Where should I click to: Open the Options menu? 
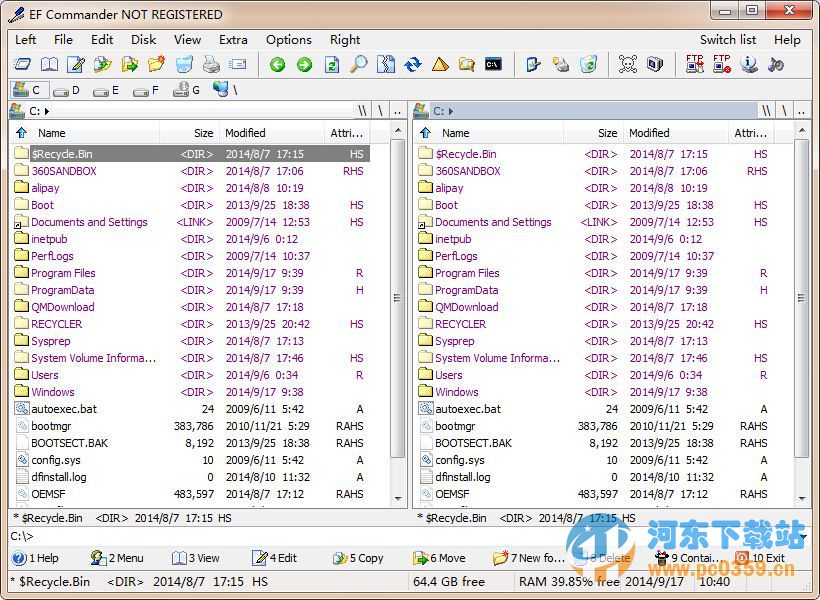(x=288, y=40)
